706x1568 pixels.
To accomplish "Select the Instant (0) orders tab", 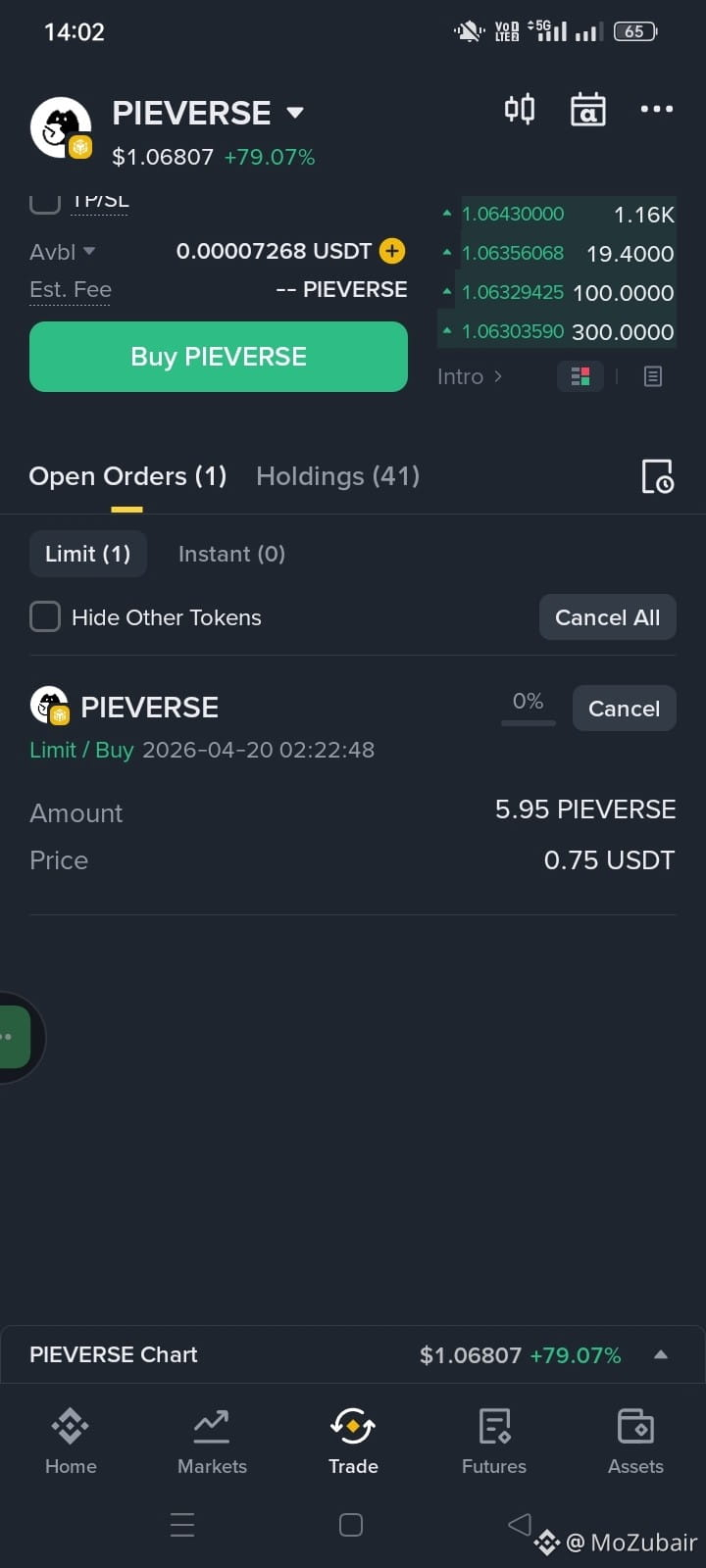I will (x=231, y=554).
